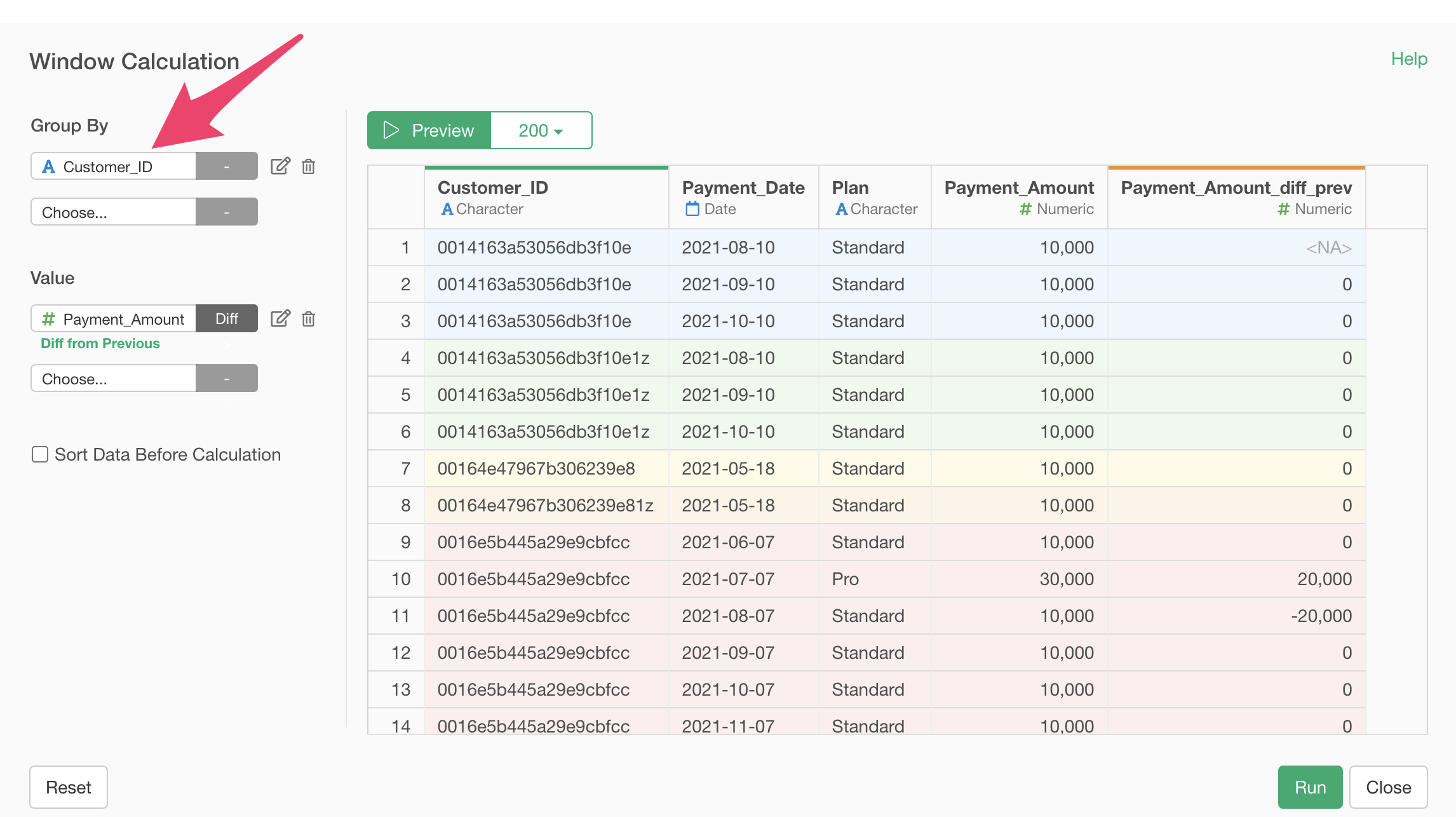The height and width of the screenshot is (817, 1456).
Task: Click character type icon under Plan header
Action: point(841,209)
